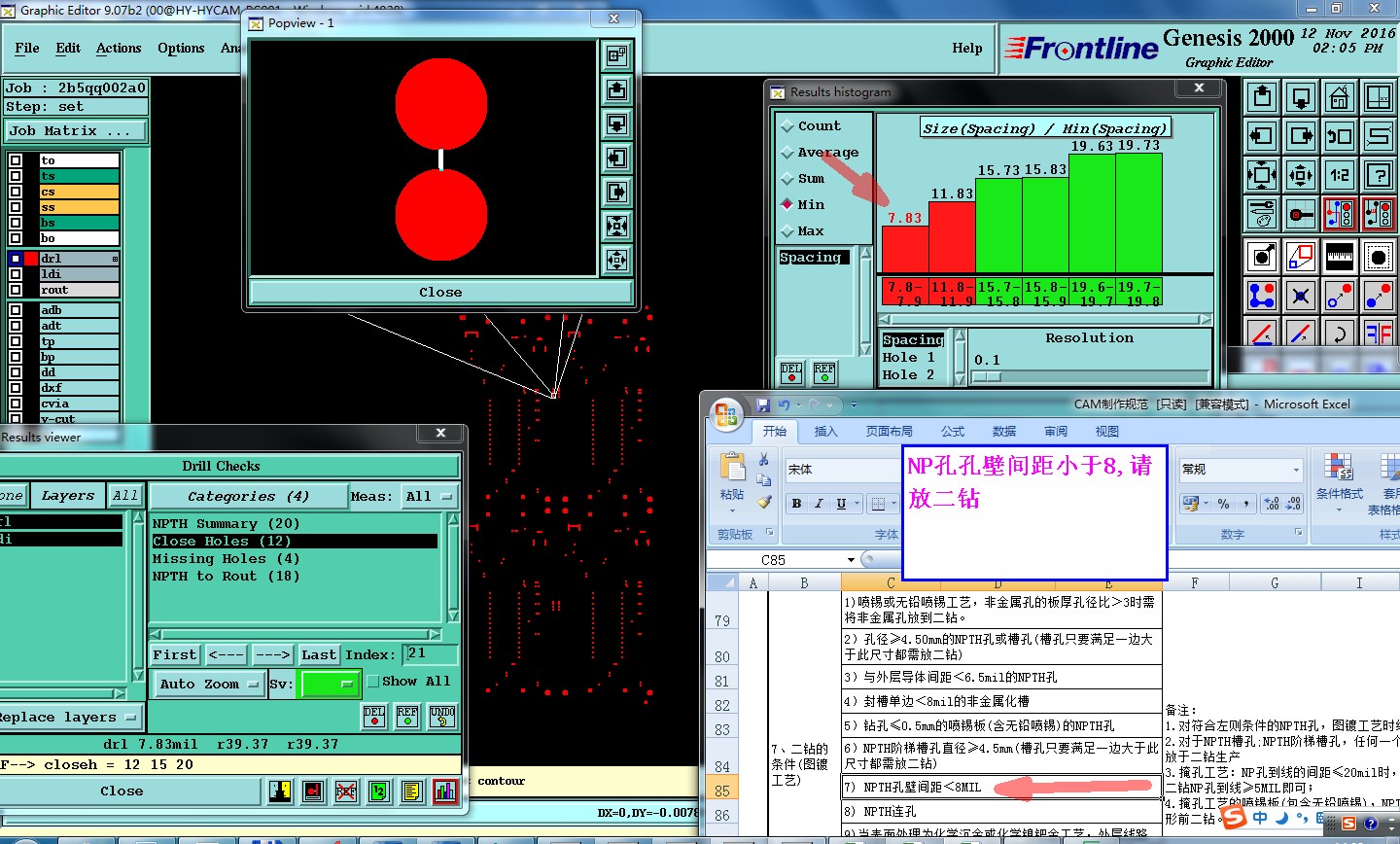Toggle visibility box of the ts layer
Image resolution: width=1400 pixels, height=844 pixels.
(16, 176)
